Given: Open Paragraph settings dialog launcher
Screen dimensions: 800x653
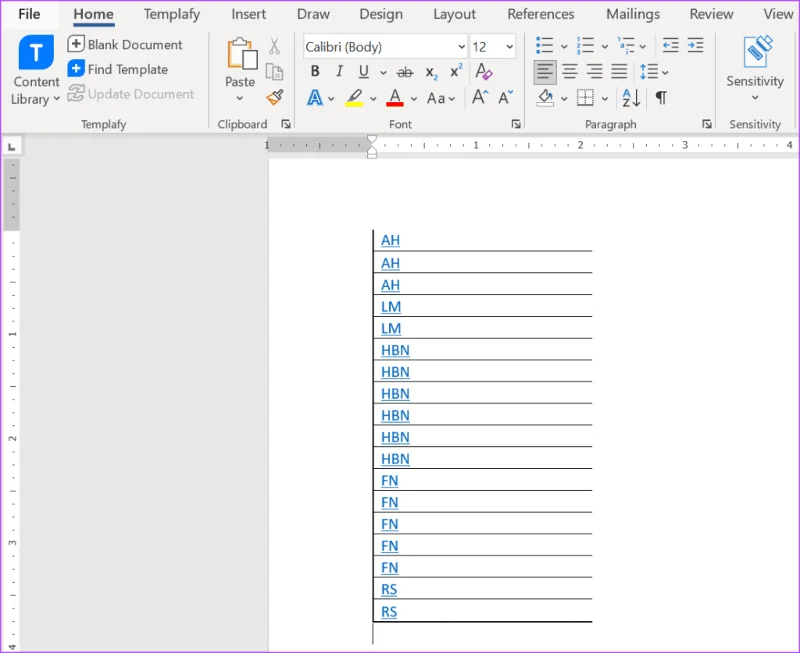Looking at the screenshot, I should (x=707, y=124).
